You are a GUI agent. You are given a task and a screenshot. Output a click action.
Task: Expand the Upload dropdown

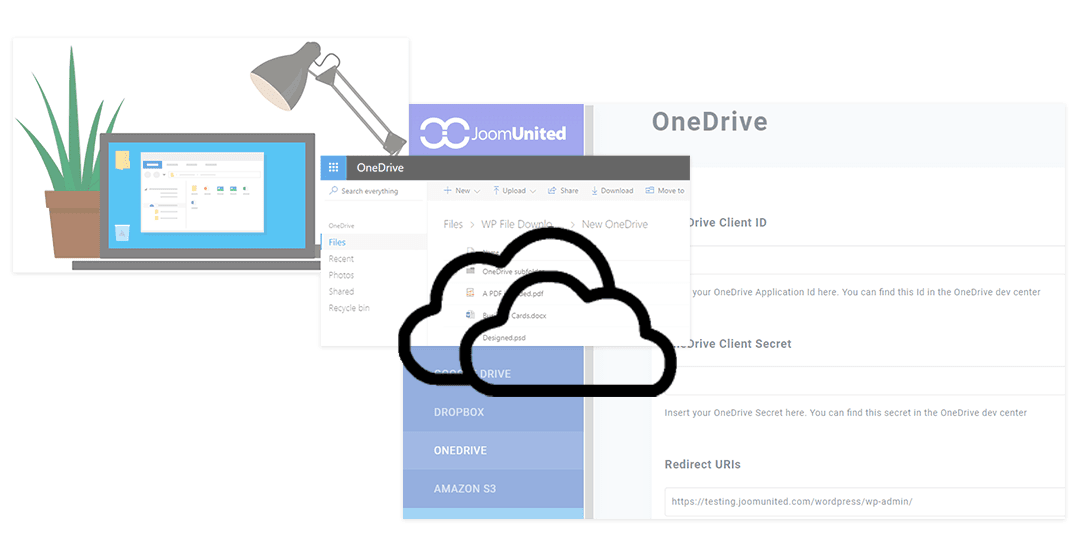click(513, 191)
